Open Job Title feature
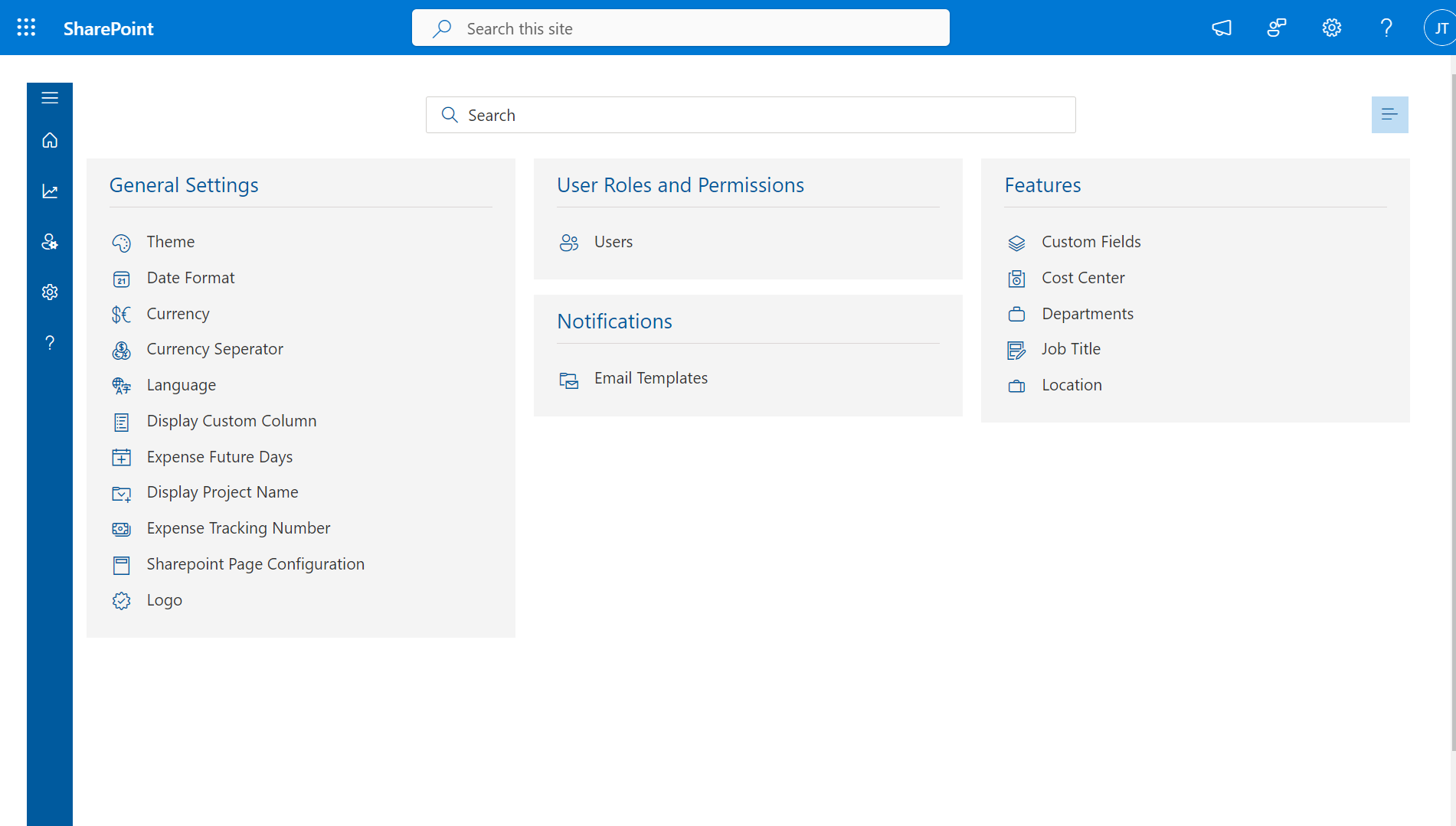Image resolution: width=1456 pixels, height=826 pixels. [1071, 349]
